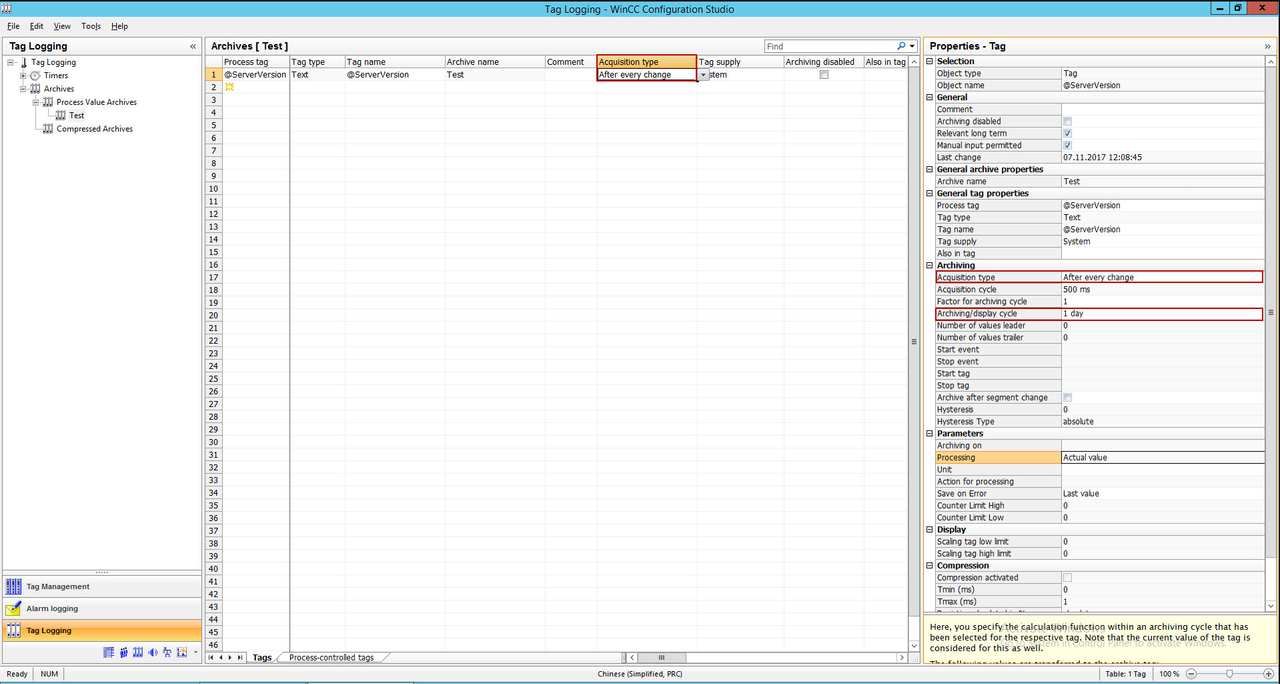Toggle Compression activated checkbox
1280x684 pixels.
pyautogui.click(x=1068, y=577)
